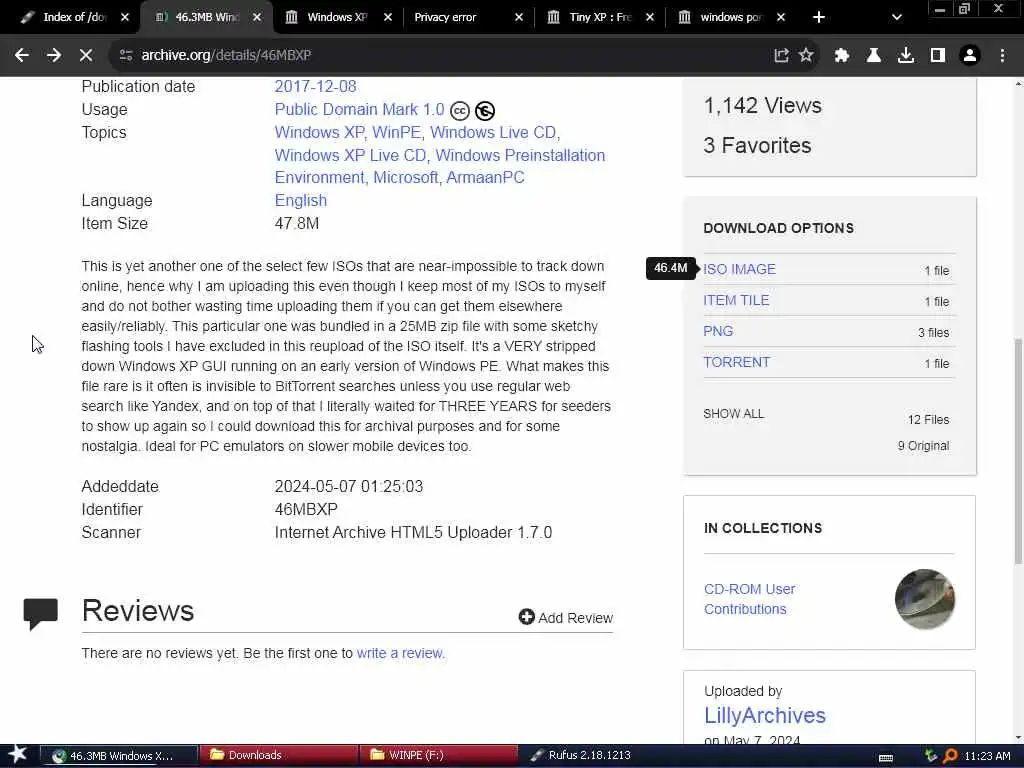Open the WinPE topic link
Screen dimensions: 1024x768
point(396,133)
